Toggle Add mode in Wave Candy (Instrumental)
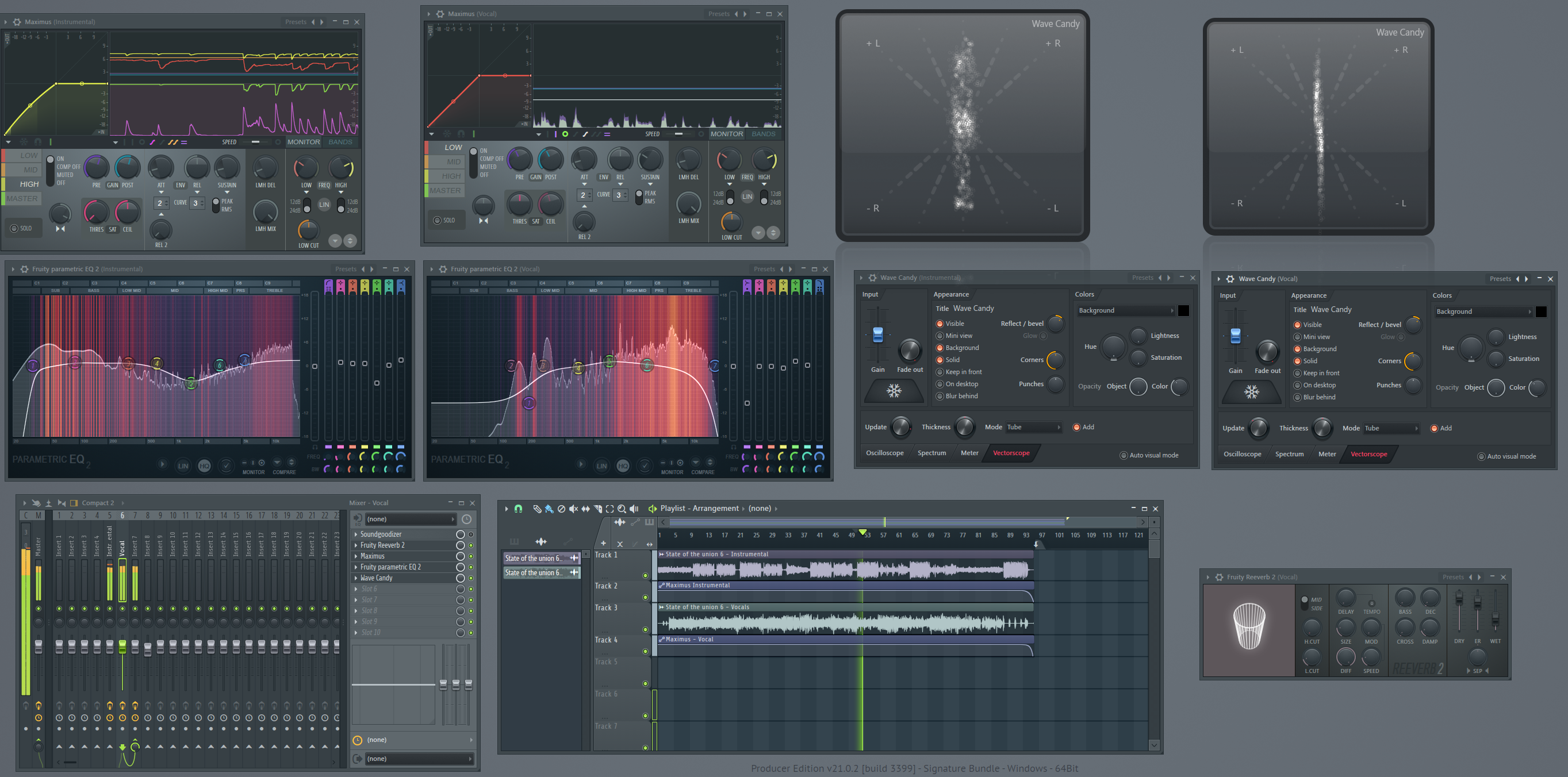The width and height of the screenshot is (1568, 777). [x=1083, y=427]
